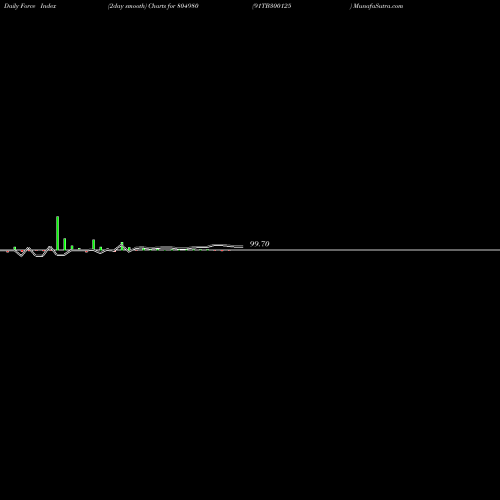Click the 'Daily Force Index' title text

(30, 6)
